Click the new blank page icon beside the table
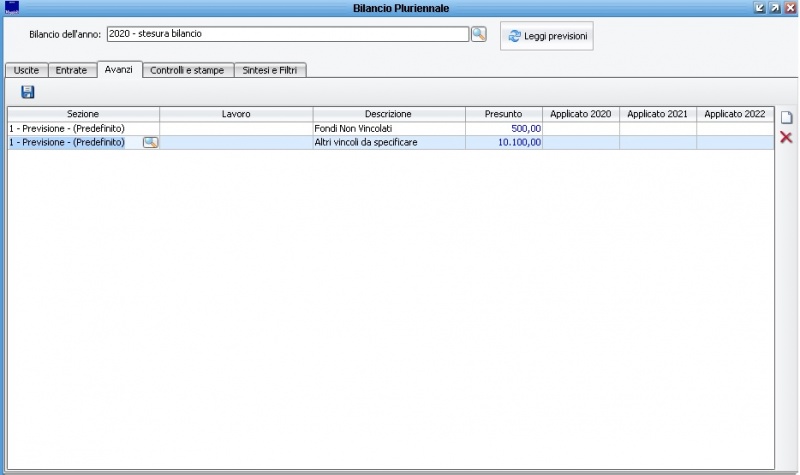 tap(786, 117)
